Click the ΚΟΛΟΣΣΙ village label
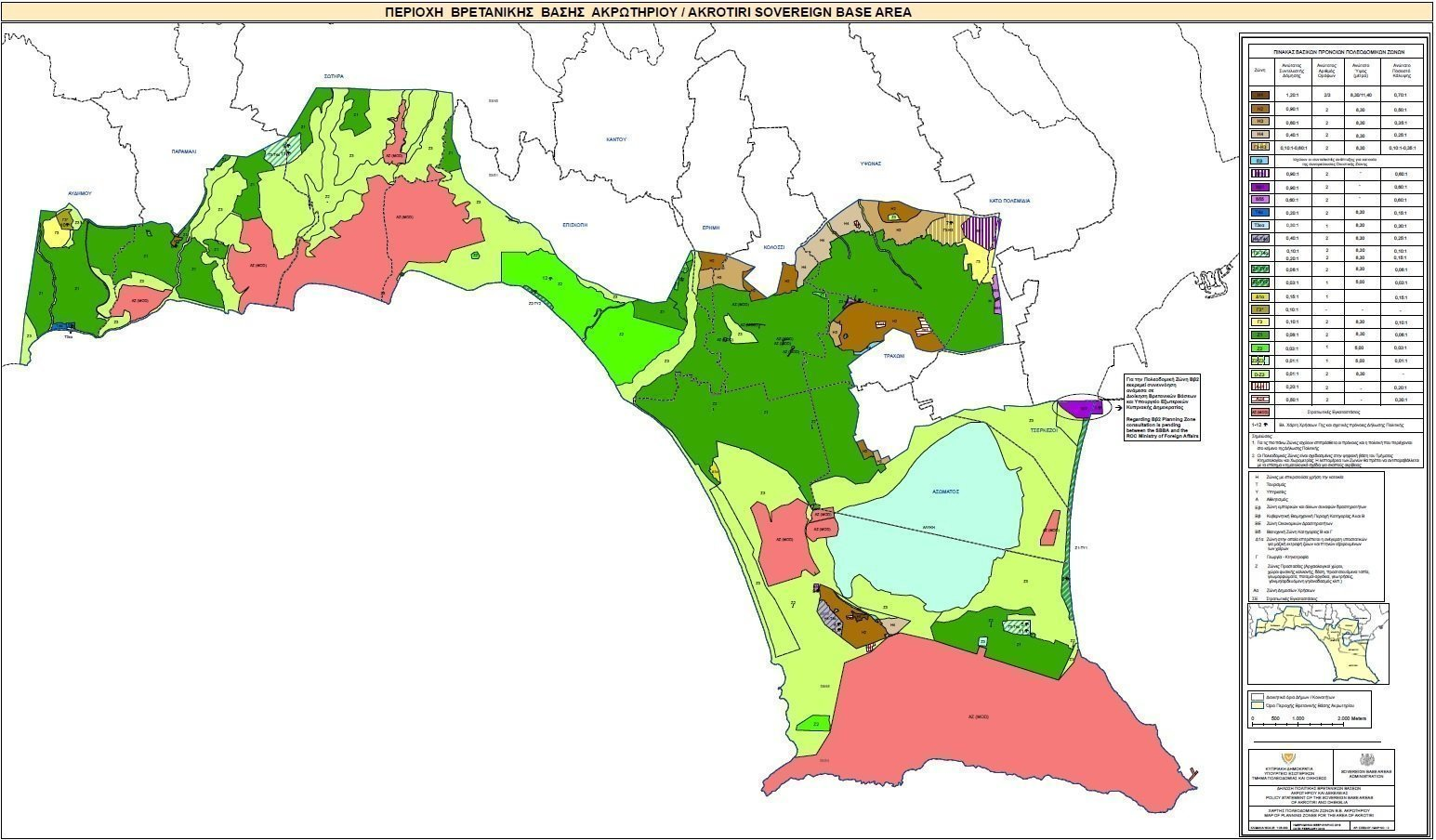 [x=774, y=247]
